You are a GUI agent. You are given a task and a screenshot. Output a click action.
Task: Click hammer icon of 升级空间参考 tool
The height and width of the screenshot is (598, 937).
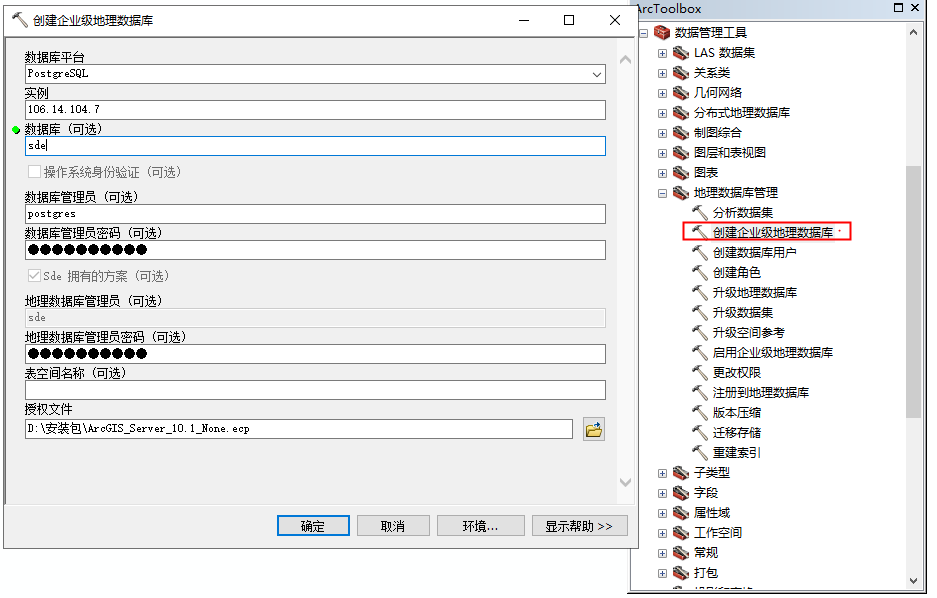[700, 333]
